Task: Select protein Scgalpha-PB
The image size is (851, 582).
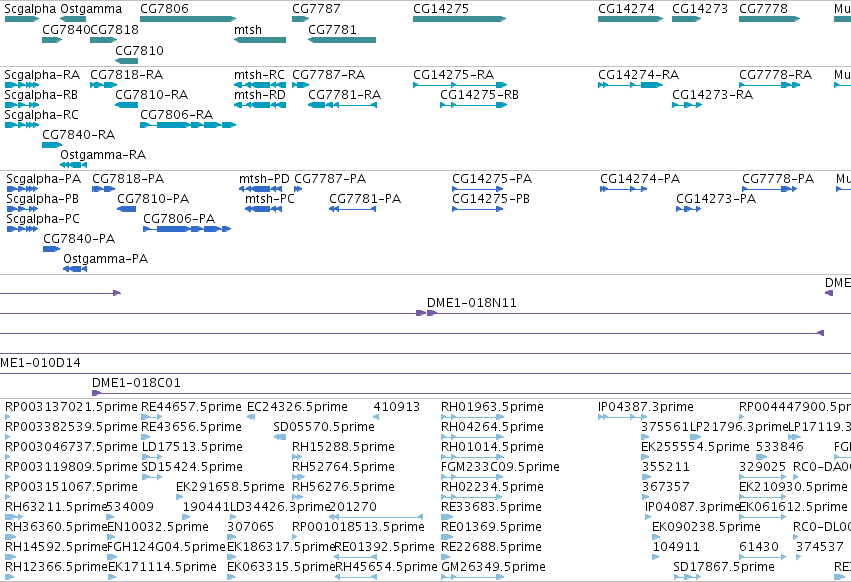Action: point(42,199)
